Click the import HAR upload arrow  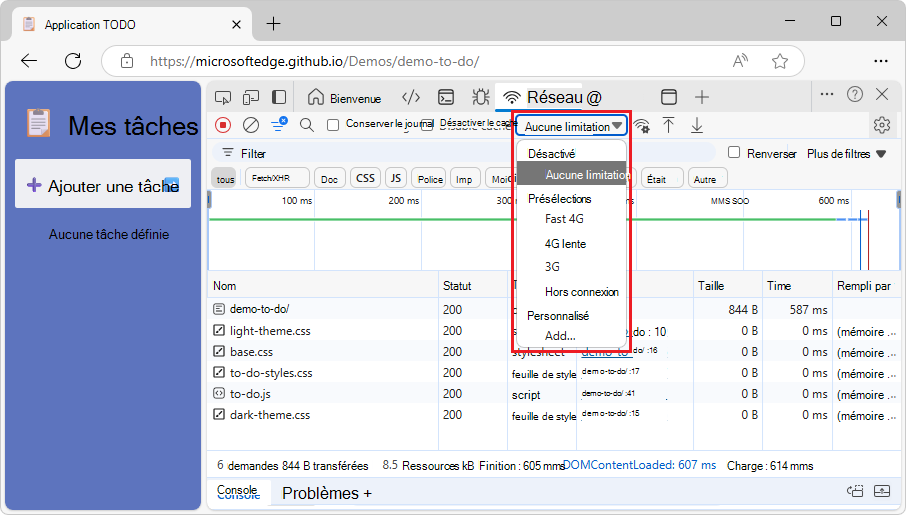point(669,125)
